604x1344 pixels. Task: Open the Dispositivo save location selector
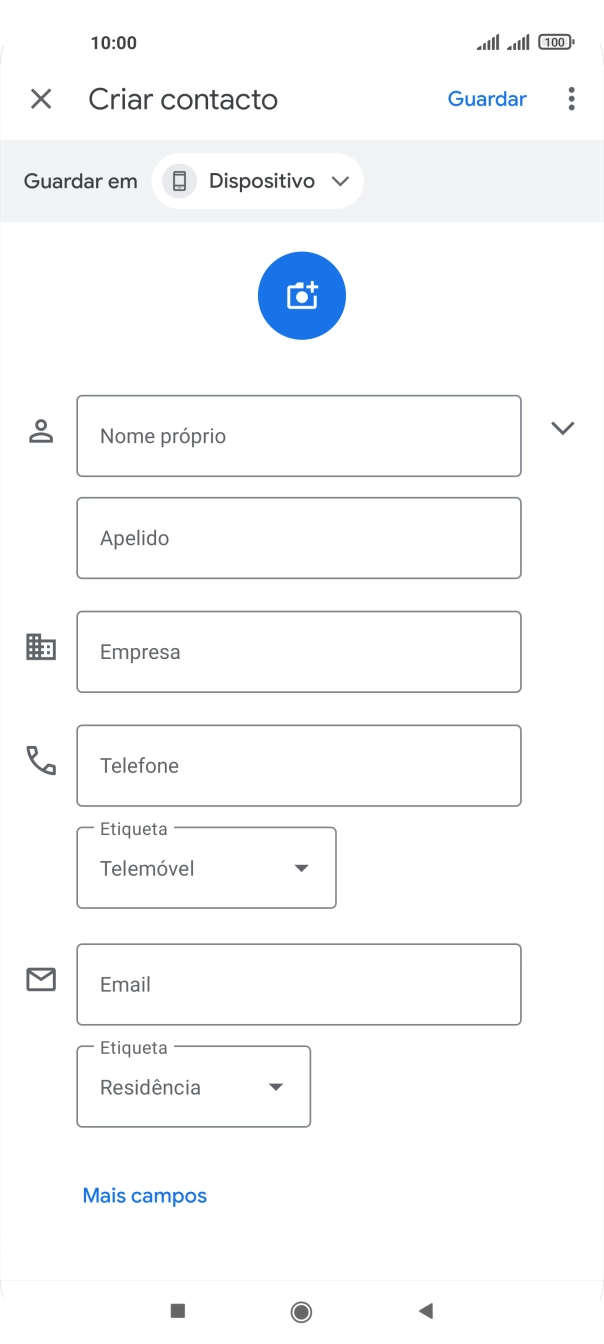(257, 181)
